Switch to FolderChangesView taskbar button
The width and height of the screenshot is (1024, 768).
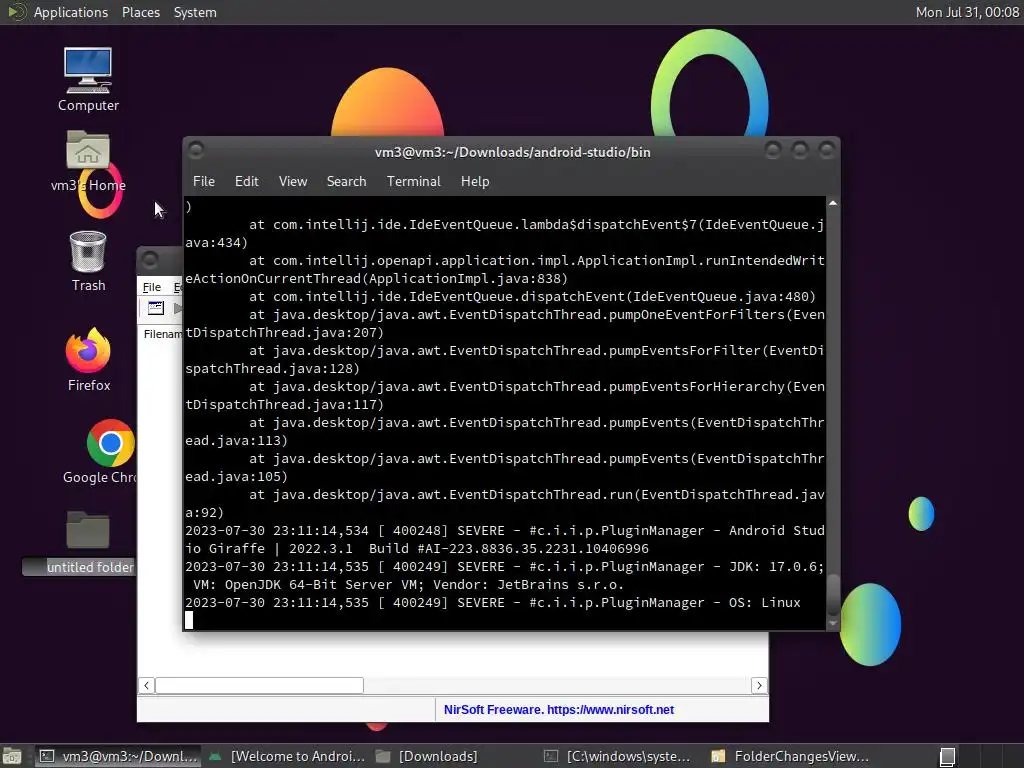(790, 756)
